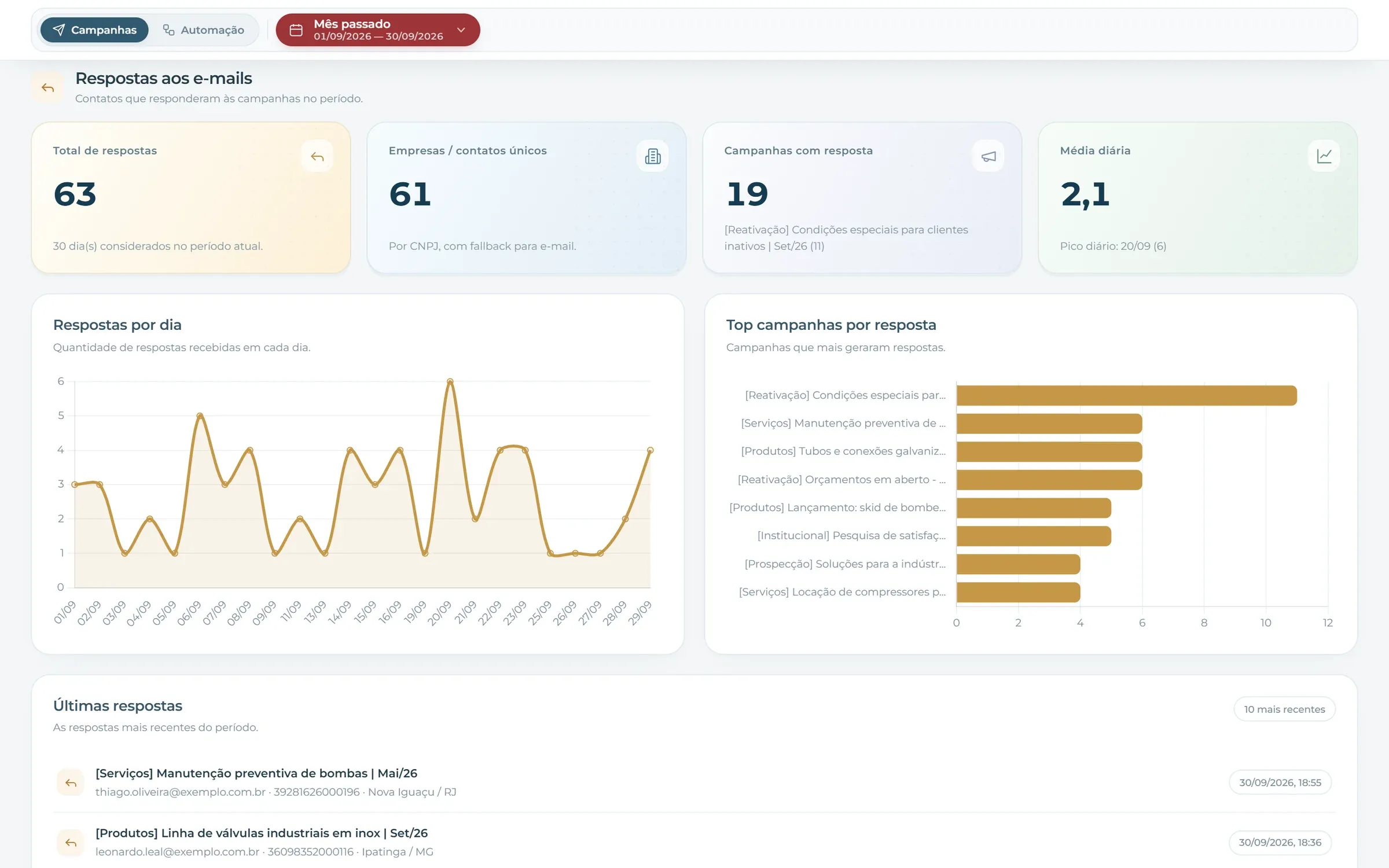
Task: Click the 30/09/2026, 18:55 timestamp badge
Action: pos(1280,782)
